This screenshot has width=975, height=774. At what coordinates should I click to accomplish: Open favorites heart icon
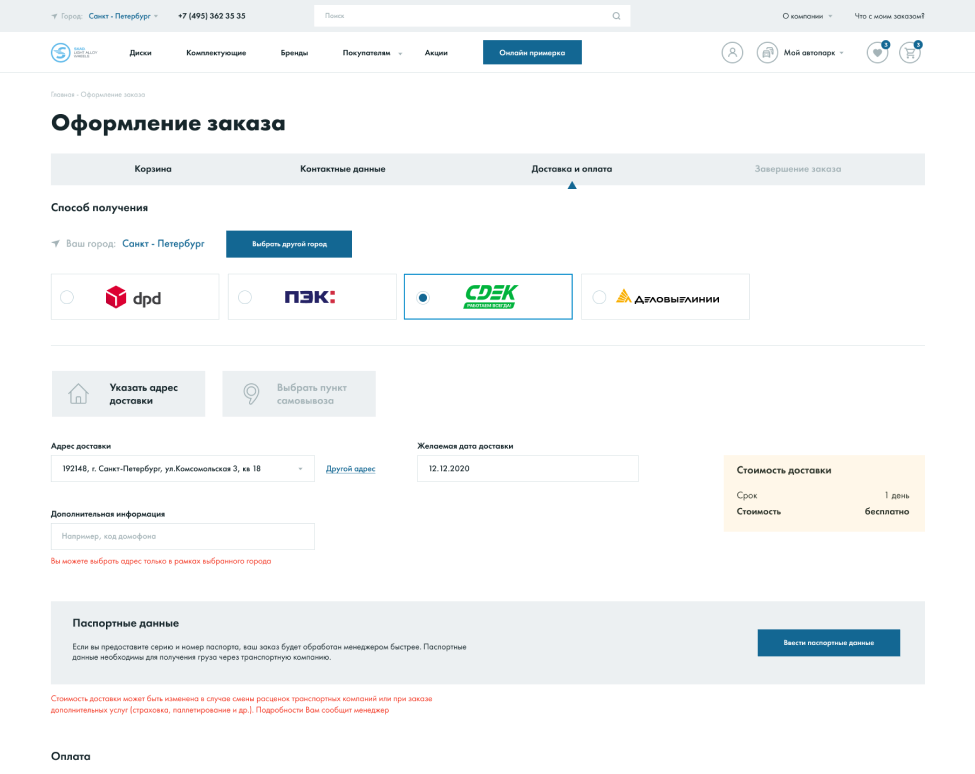coord(877,53)
